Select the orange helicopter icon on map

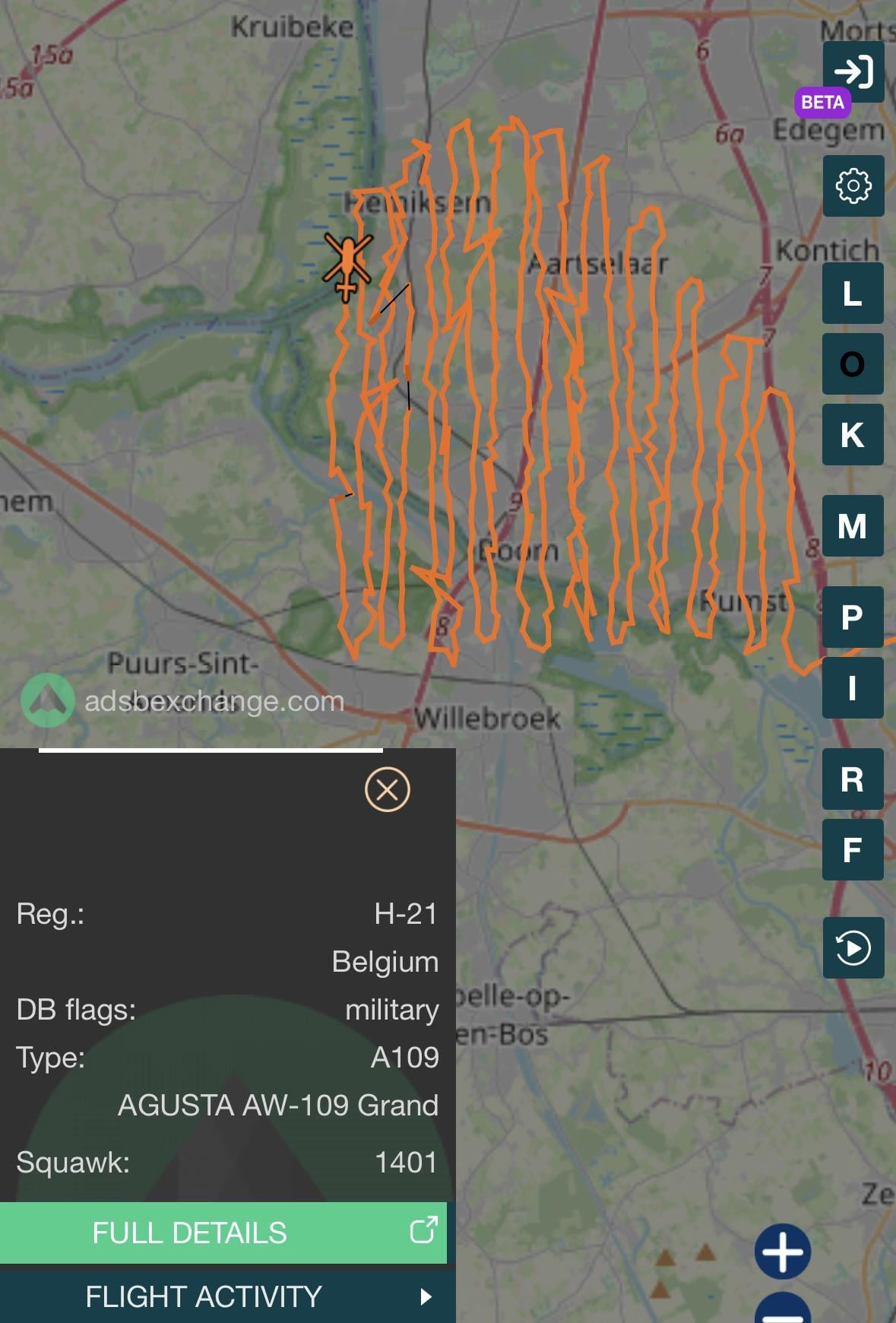click(347, 266)
